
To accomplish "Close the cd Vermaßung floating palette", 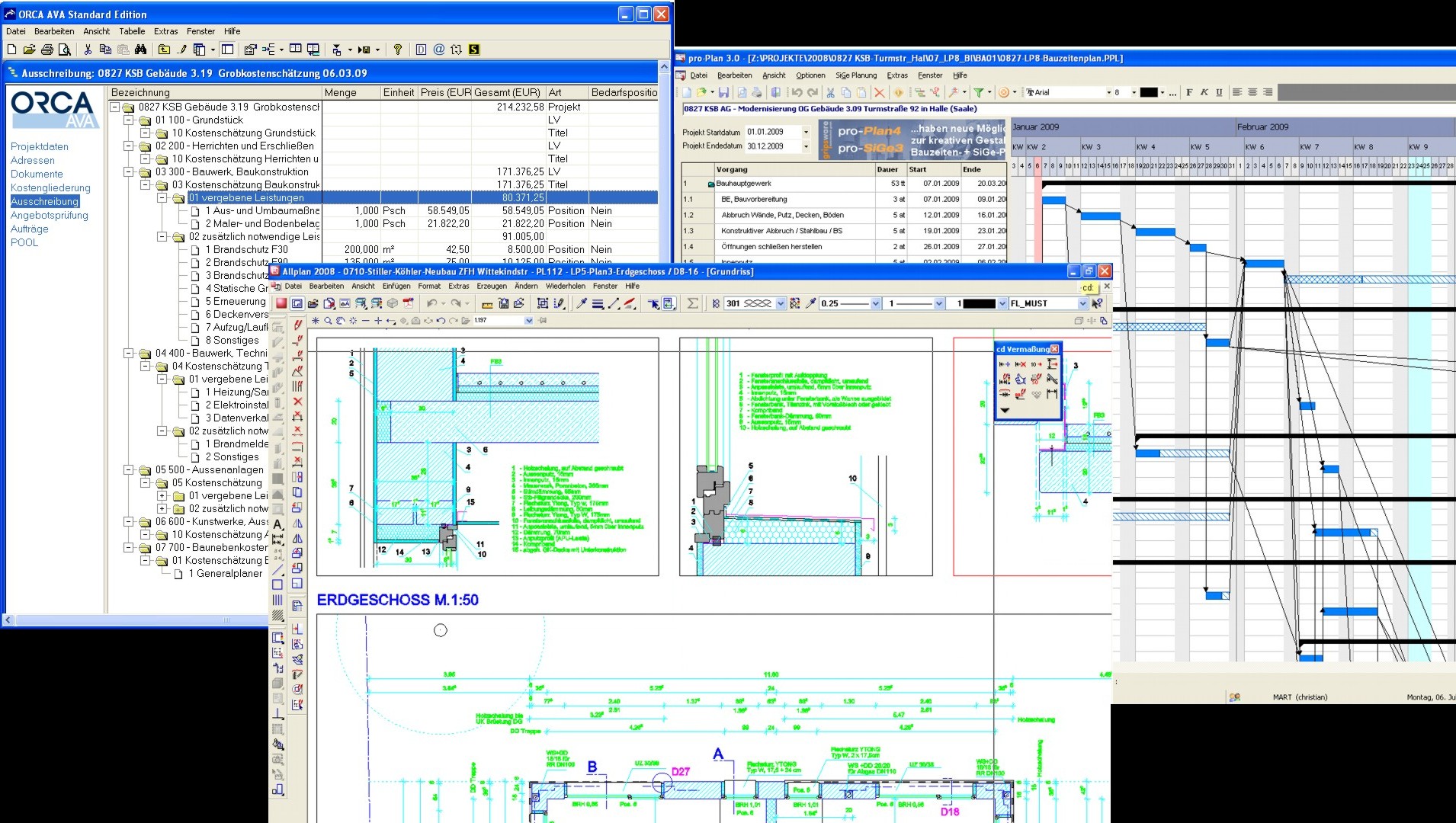I will (x=1054, y=349).
